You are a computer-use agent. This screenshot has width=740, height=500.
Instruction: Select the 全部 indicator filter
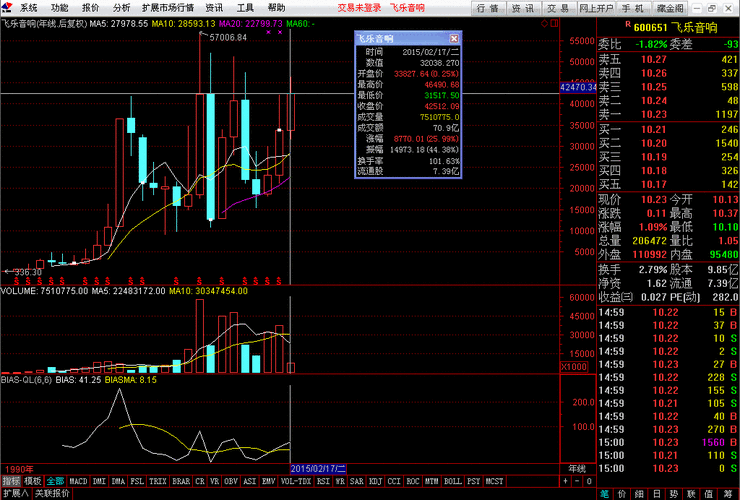55,481
